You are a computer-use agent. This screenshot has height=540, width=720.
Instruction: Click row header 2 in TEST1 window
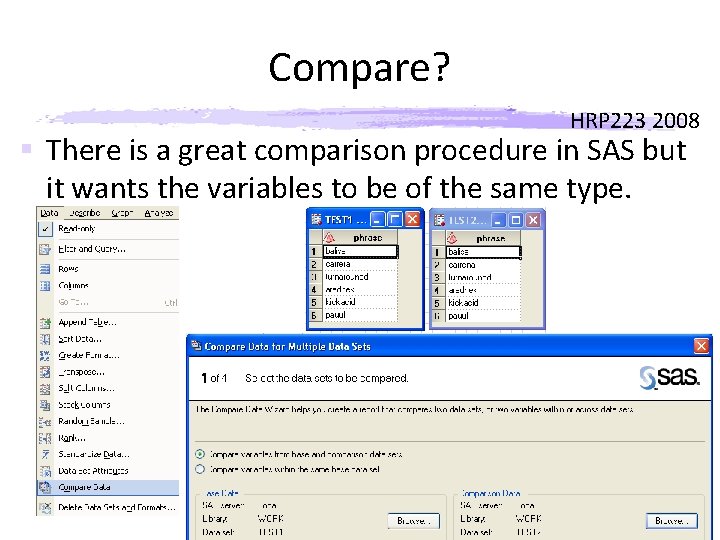(315, 264)
